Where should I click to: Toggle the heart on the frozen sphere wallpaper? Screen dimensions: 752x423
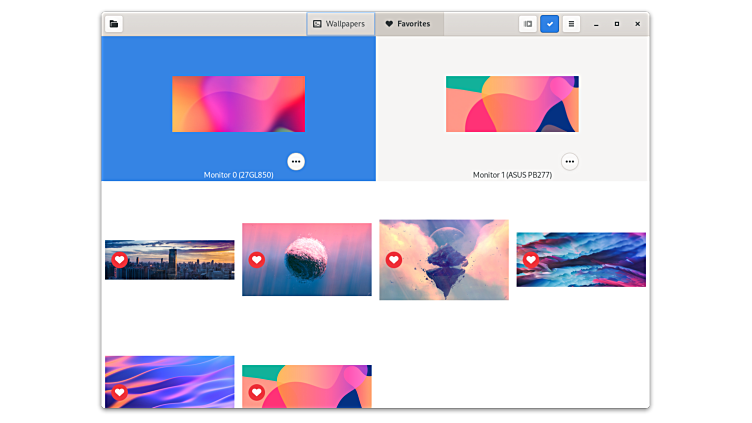click(256, 260)
